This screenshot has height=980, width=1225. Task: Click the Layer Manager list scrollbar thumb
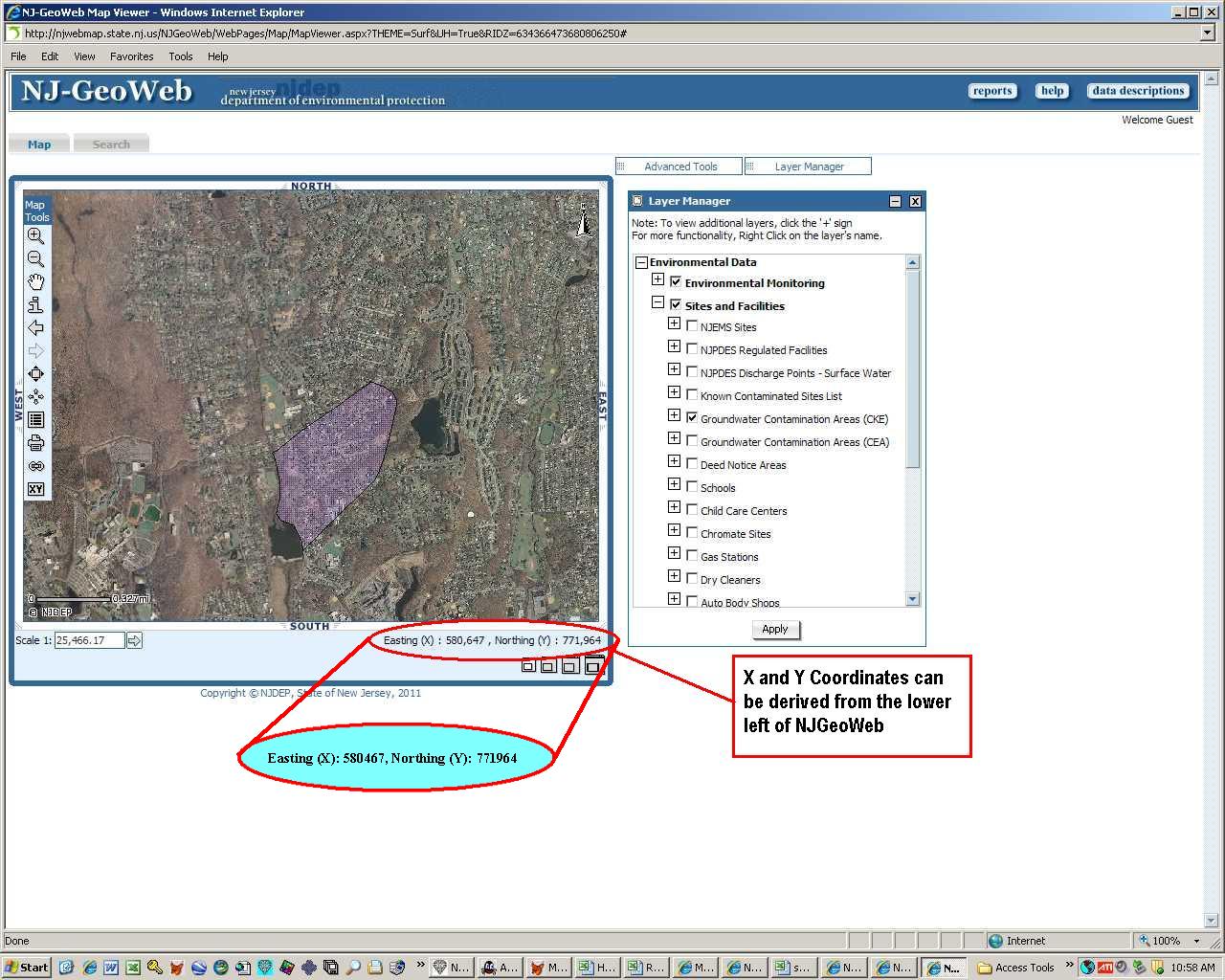(912, 368)
